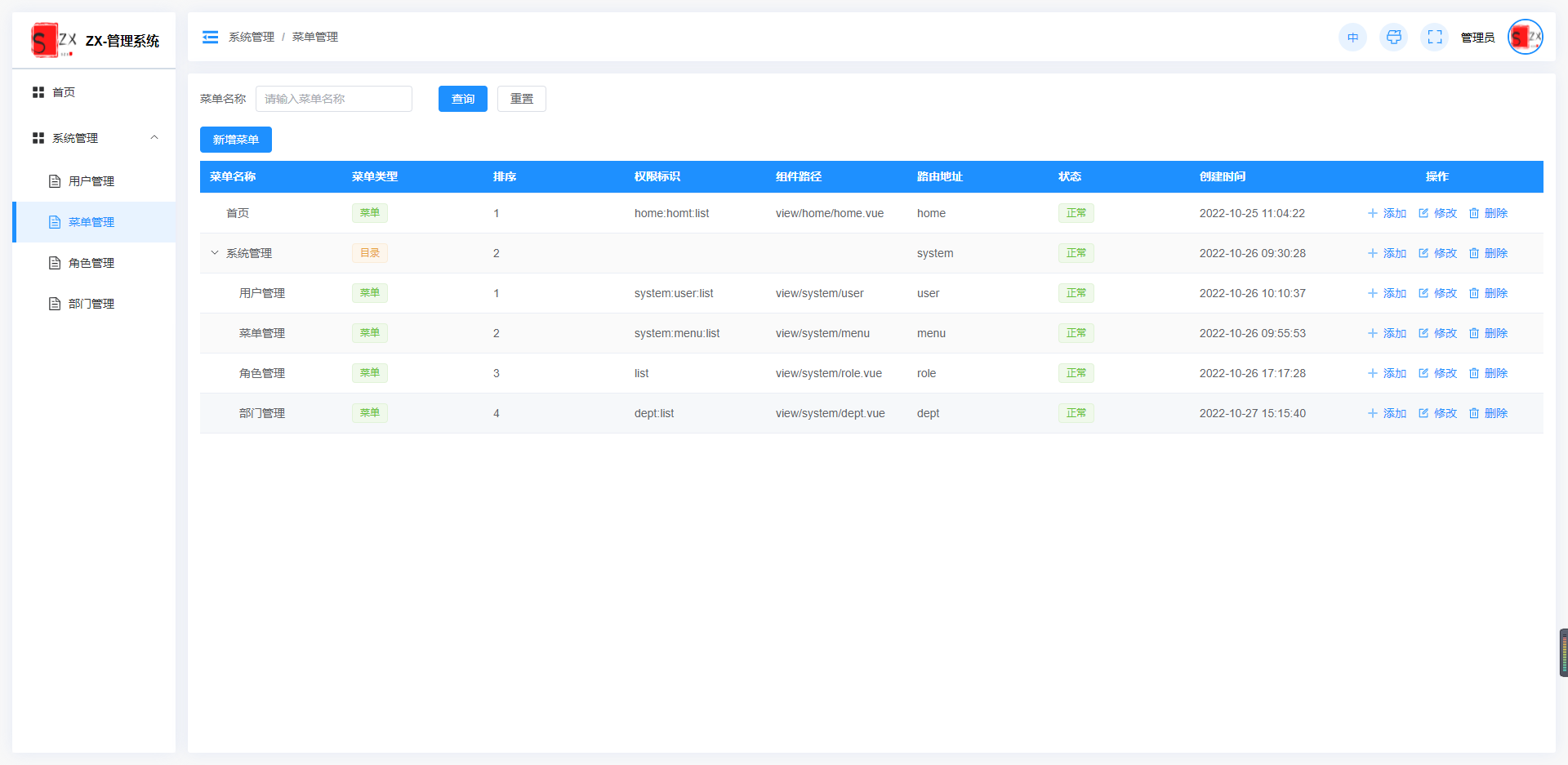
Task: Click 修改 in the 角色管理 row
Action: pyautogui.click(x=1437, y=373)
